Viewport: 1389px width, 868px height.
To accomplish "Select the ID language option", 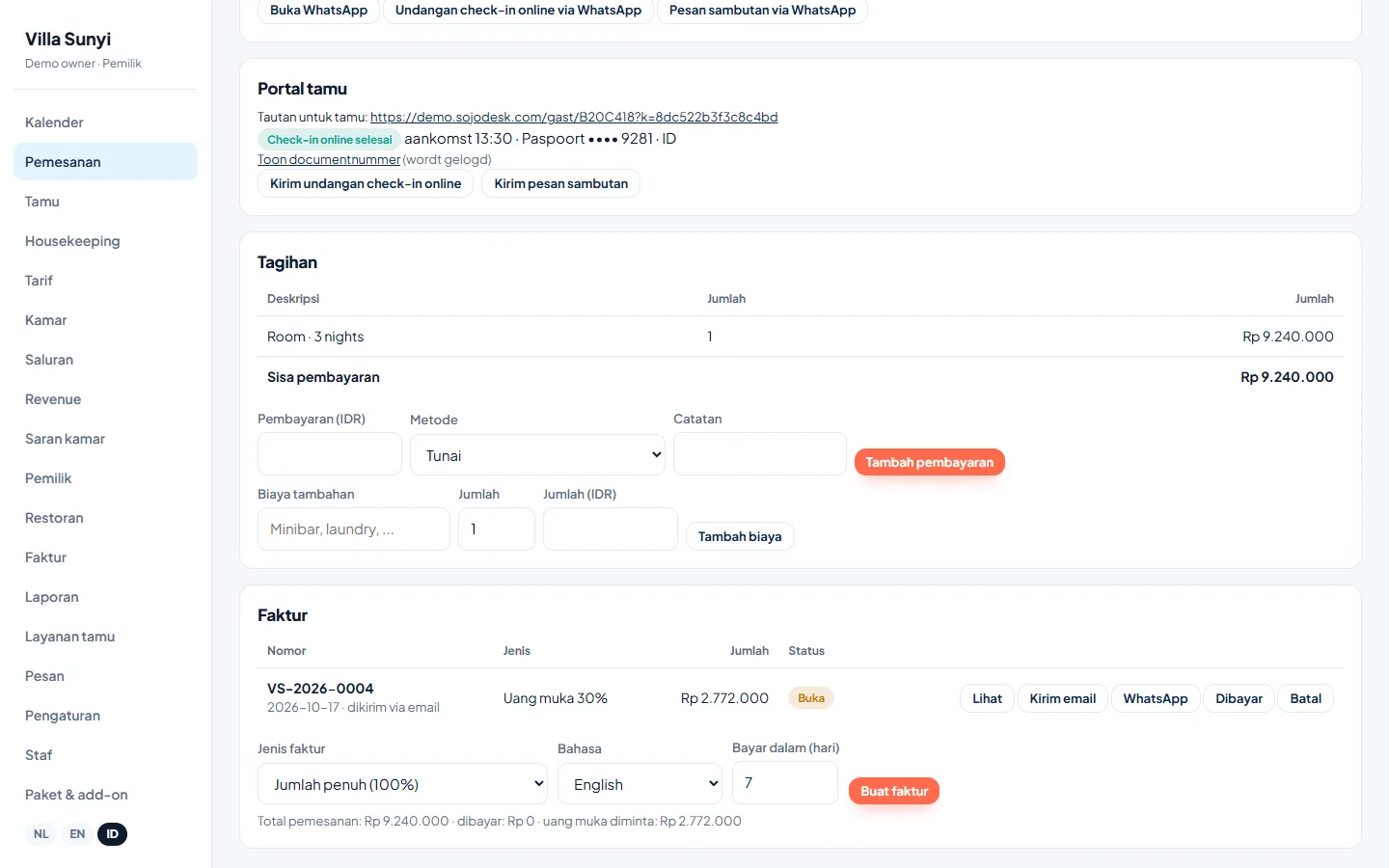I will tap(113, 834).
